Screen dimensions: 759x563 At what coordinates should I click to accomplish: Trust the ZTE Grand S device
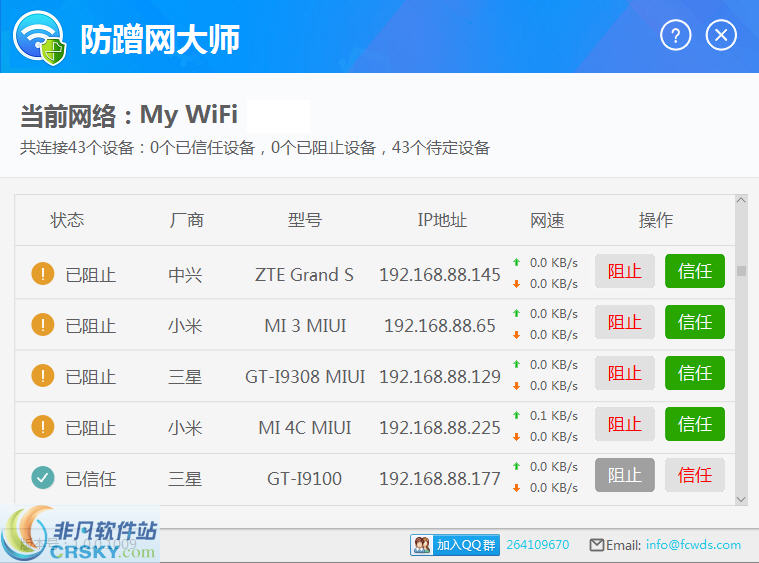click(695, 271)
